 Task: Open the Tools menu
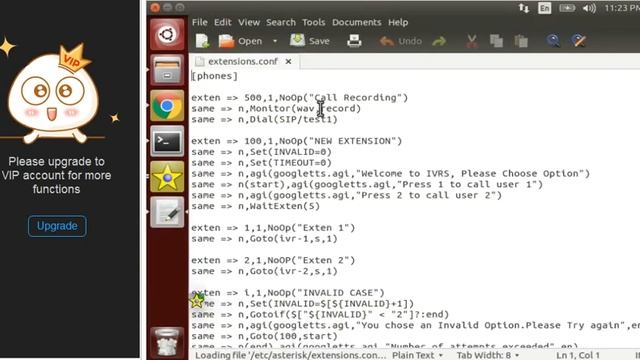point(313,22)
